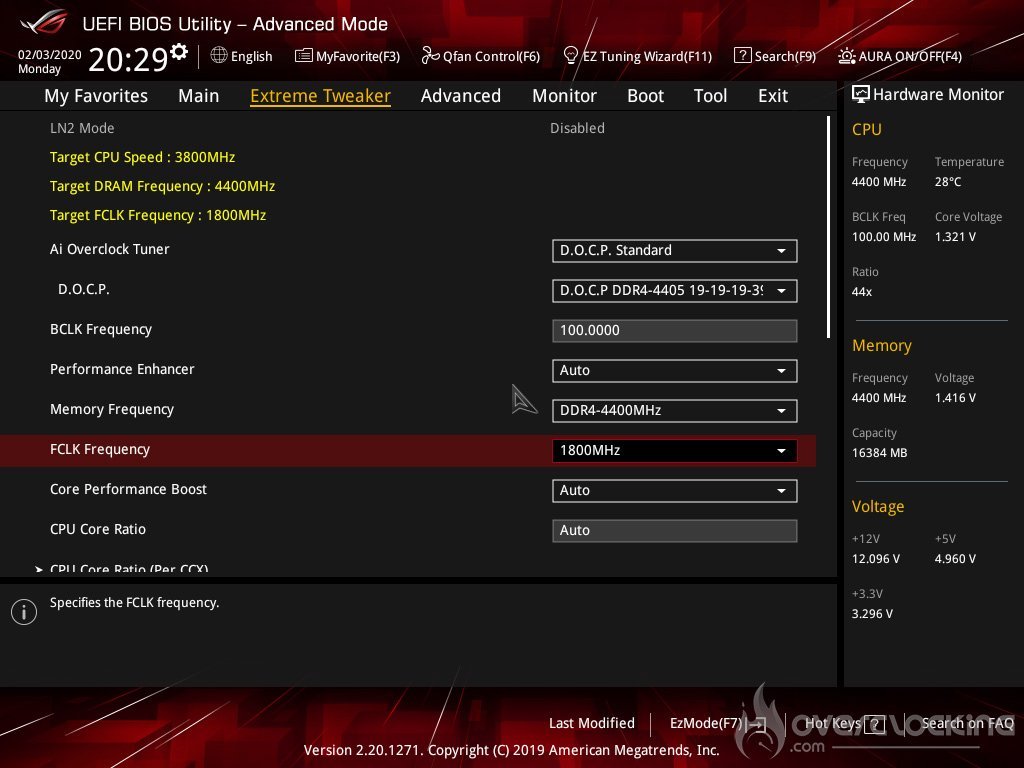Select the FCLK Frequency row label

click(x=100, y=449)
